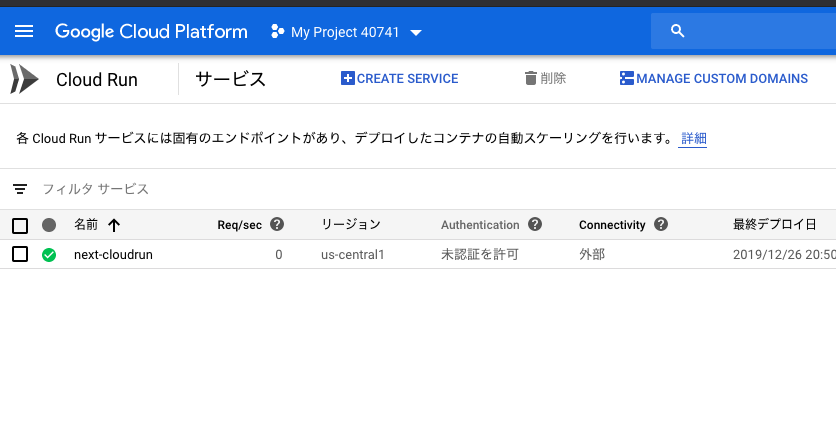Click the gray status circle in header
Viewport: 836px width, 445px height.
49,225
